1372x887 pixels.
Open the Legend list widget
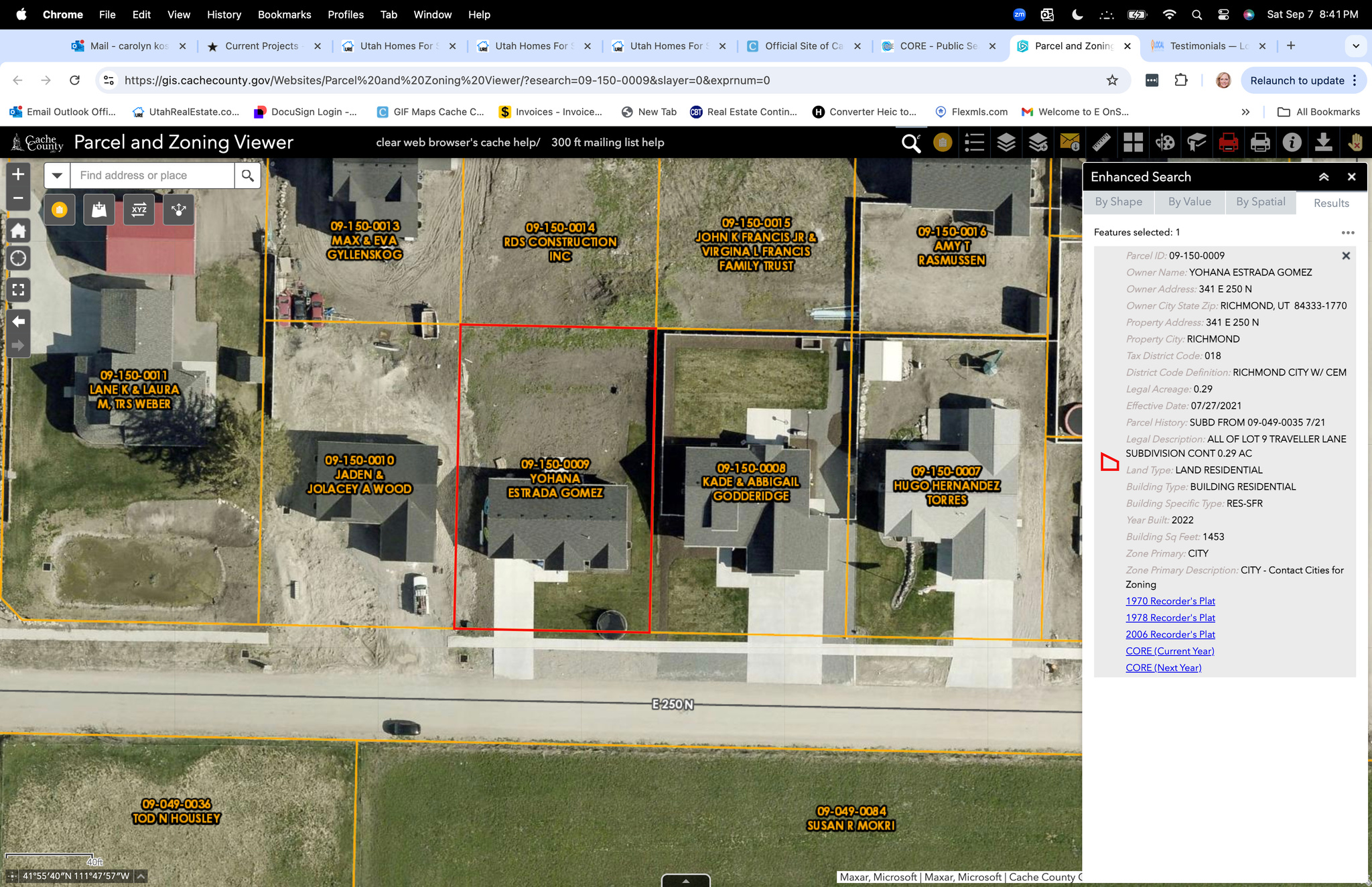coord(974,143)
